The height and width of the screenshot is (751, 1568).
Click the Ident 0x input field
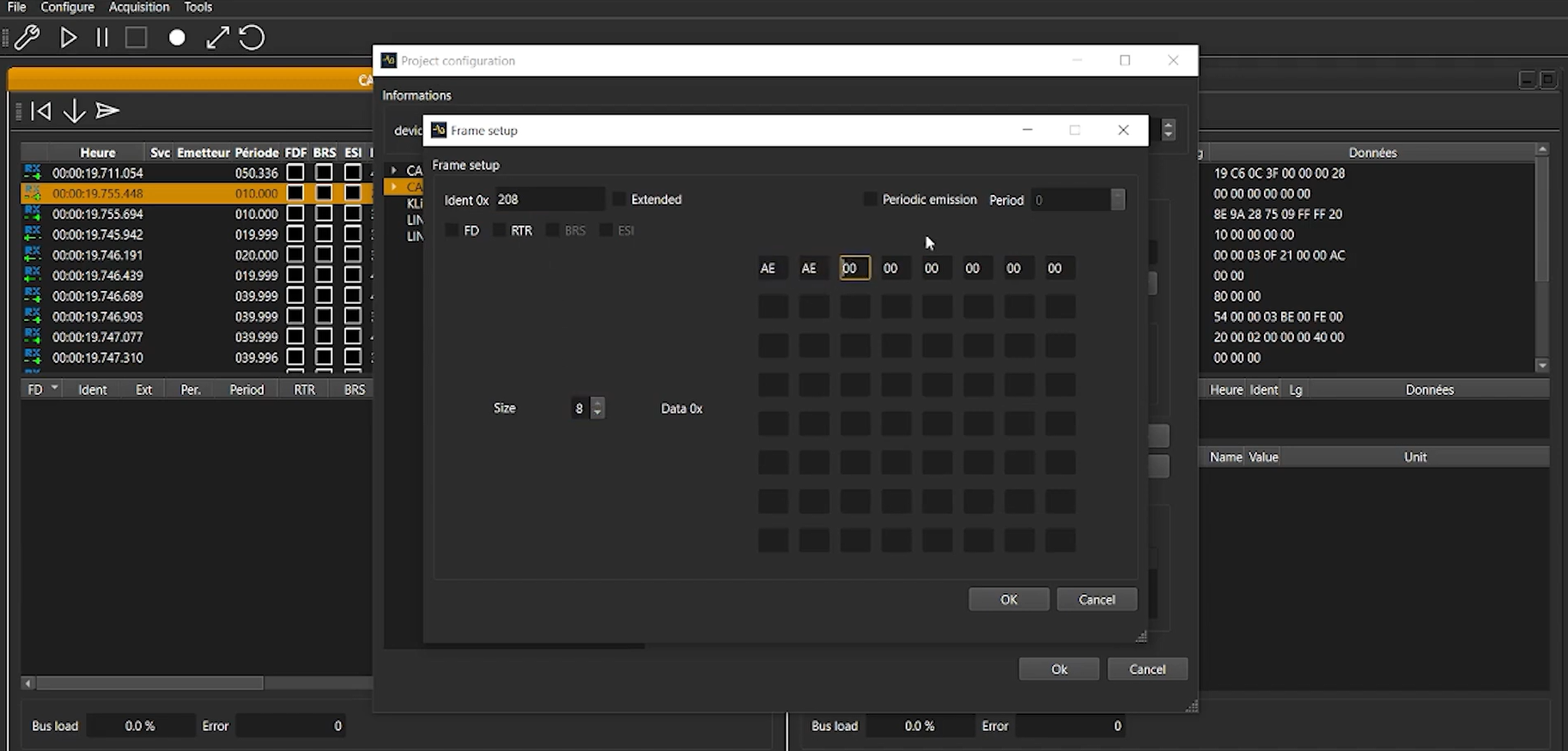click(549, 199)
